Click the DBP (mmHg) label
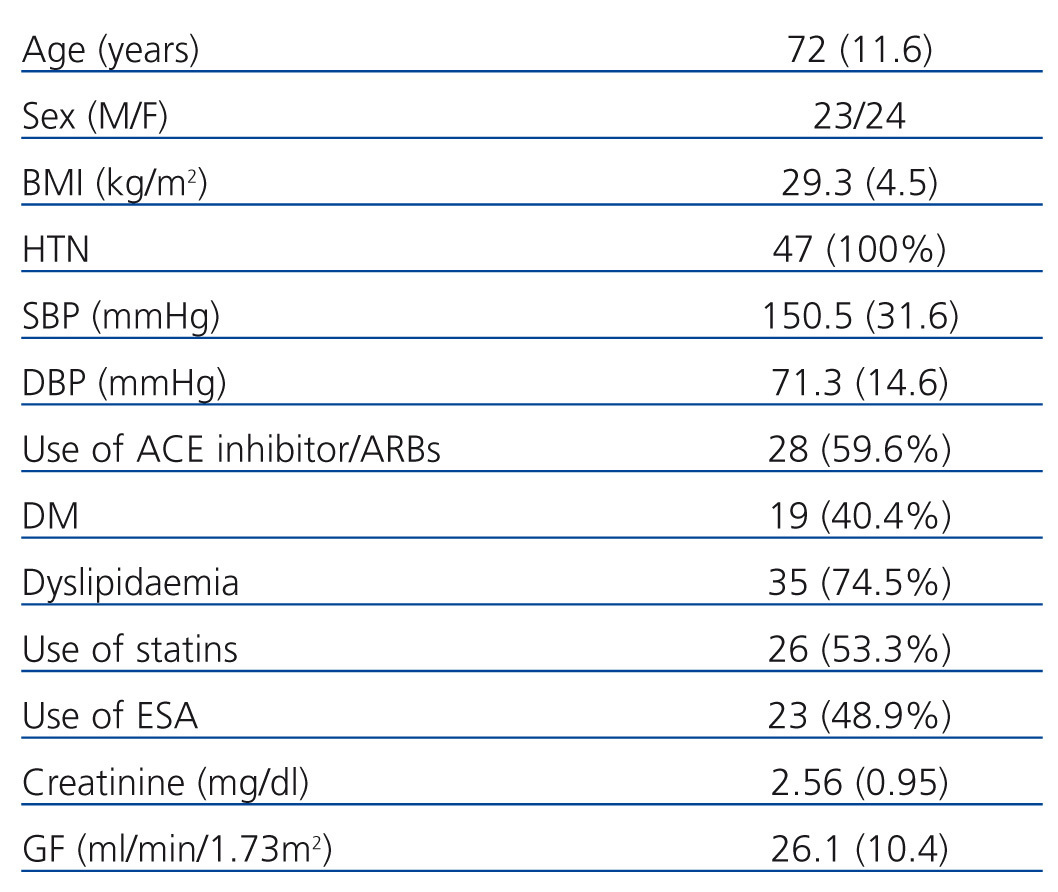The height and width of the screenshot is (892, 1058). click(121, 383)
